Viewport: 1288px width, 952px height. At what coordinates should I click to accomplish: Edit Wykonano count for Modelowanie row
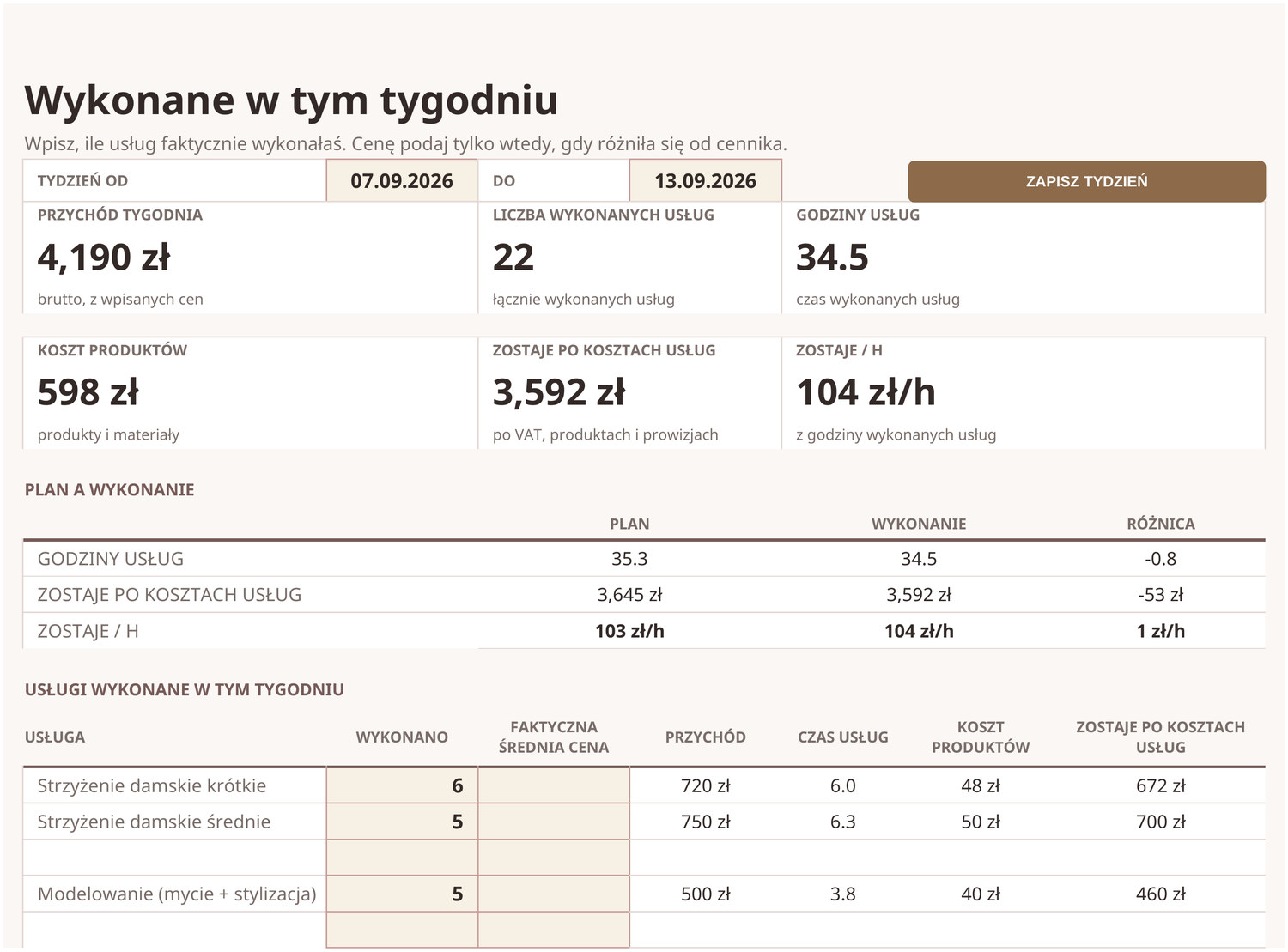[x=402, y=894]
